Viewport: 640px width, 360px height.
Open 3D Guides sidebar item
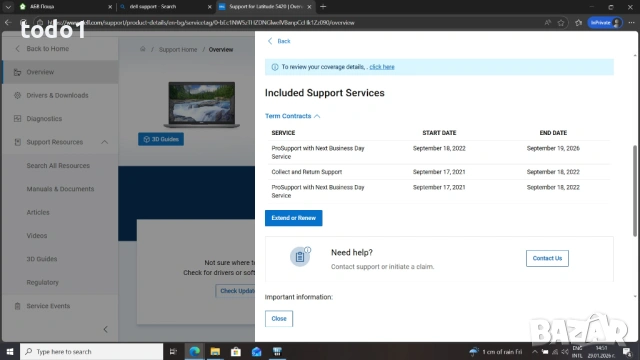point(42,259)
